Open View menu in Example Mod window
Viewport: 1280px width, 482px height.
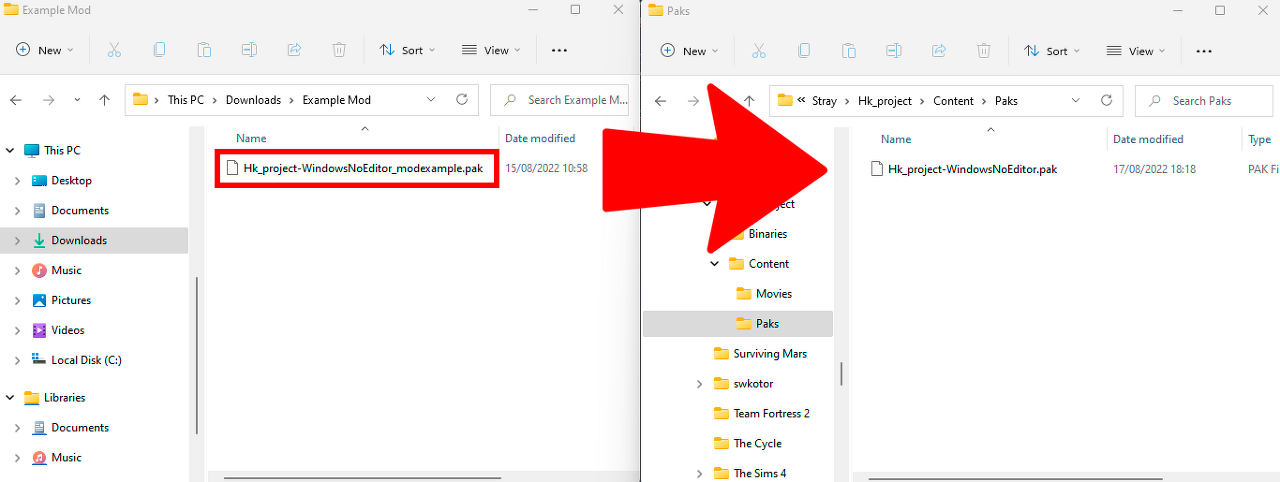pos(490,50)
